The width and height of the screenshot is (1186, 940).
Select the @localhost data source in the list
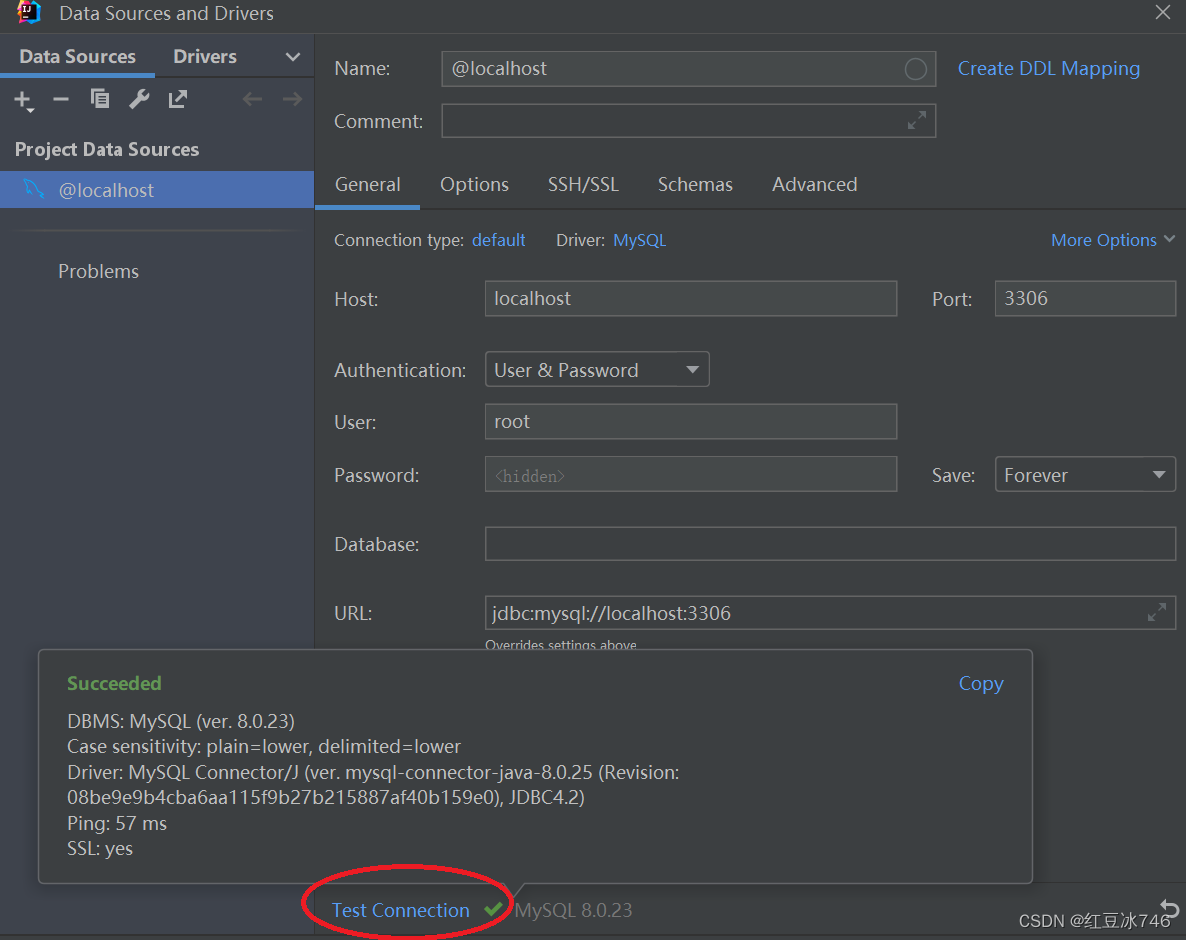pos(157,190)
